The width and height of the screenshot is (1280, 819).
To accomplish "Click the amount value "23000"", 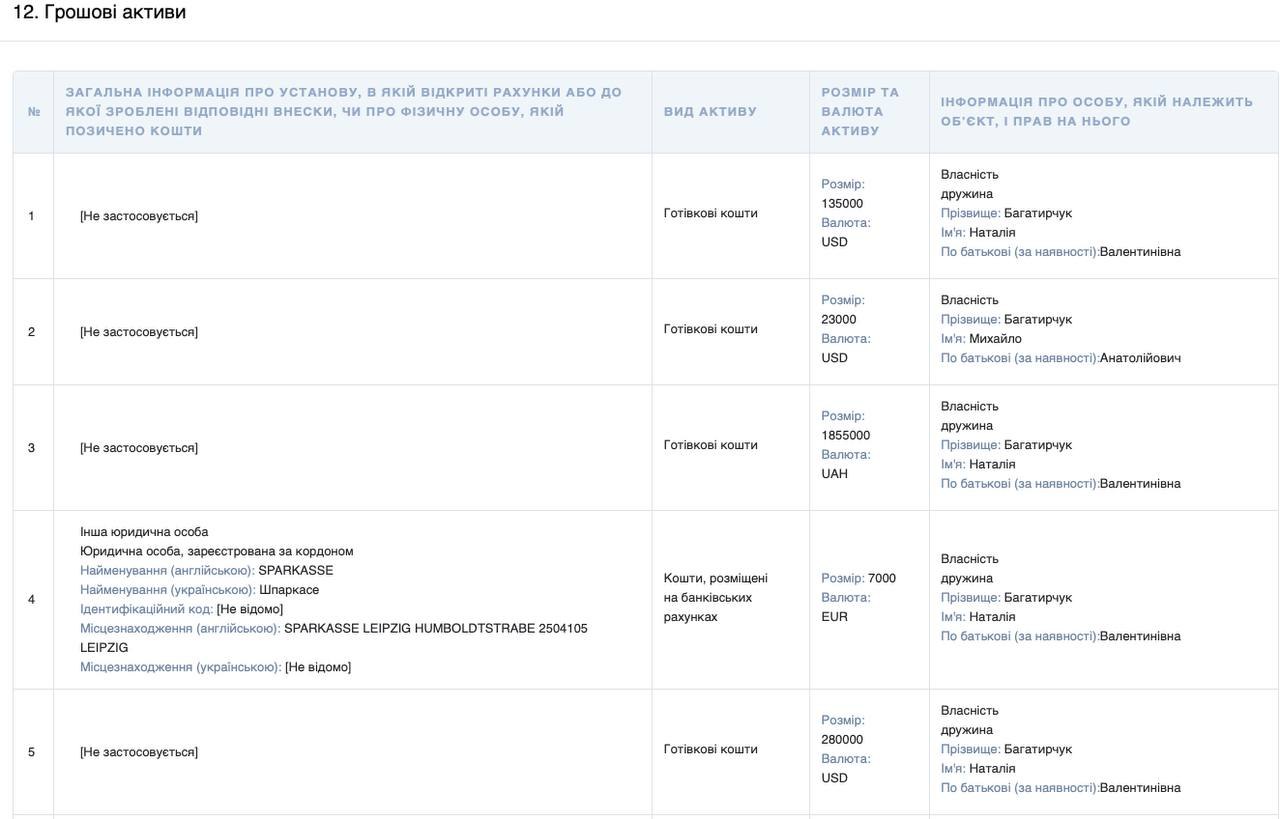I will 839,320.
